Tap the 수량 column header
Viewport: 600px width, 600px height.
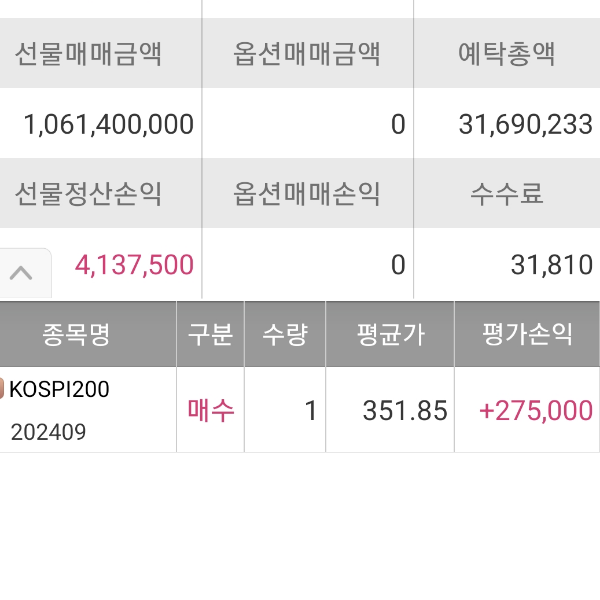(x=284, y=334)
